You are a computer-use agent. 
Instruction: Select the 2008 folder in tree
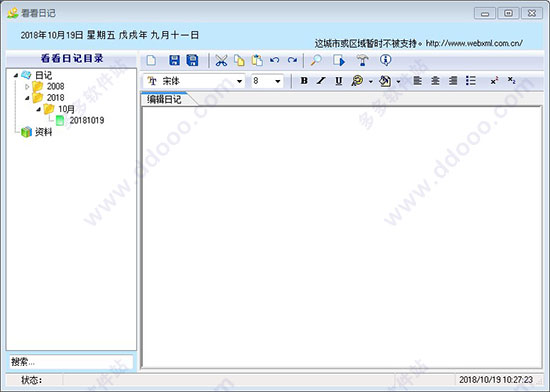click(55, 86)
